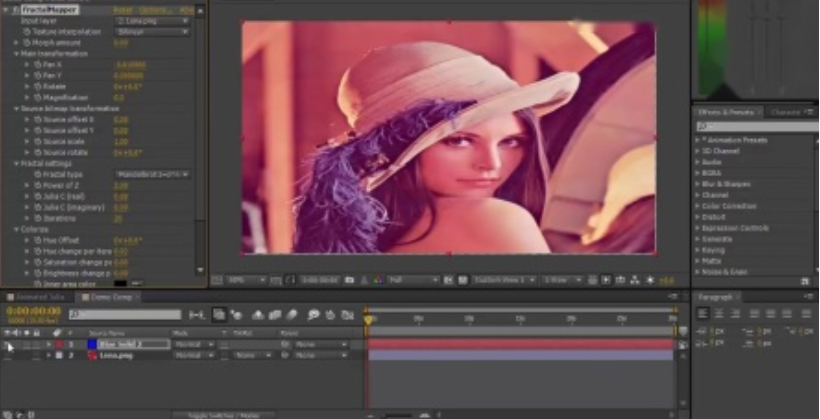
Task: Collapse the Colorize group
Action: (x=16, y=229)
